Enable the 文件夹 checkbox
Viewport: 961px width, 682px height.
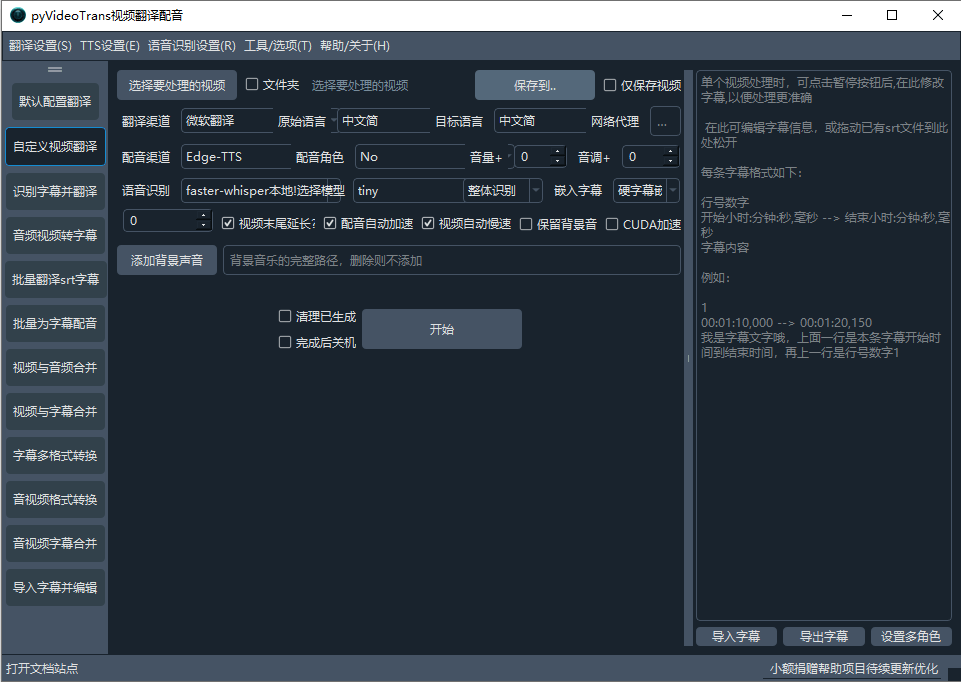click(x=252, y=85)
